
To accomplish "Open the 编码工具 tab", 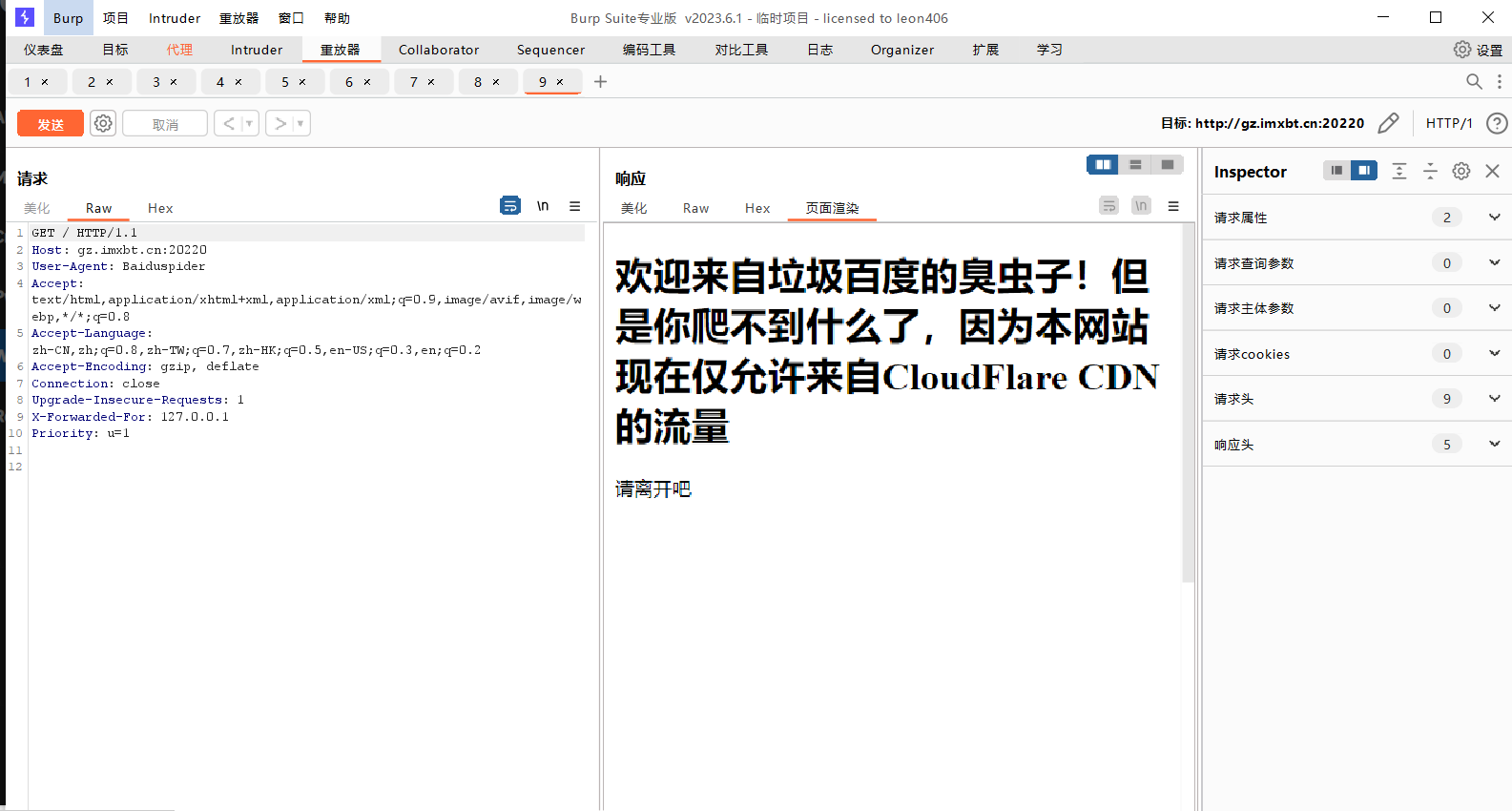I will [649, 50].
